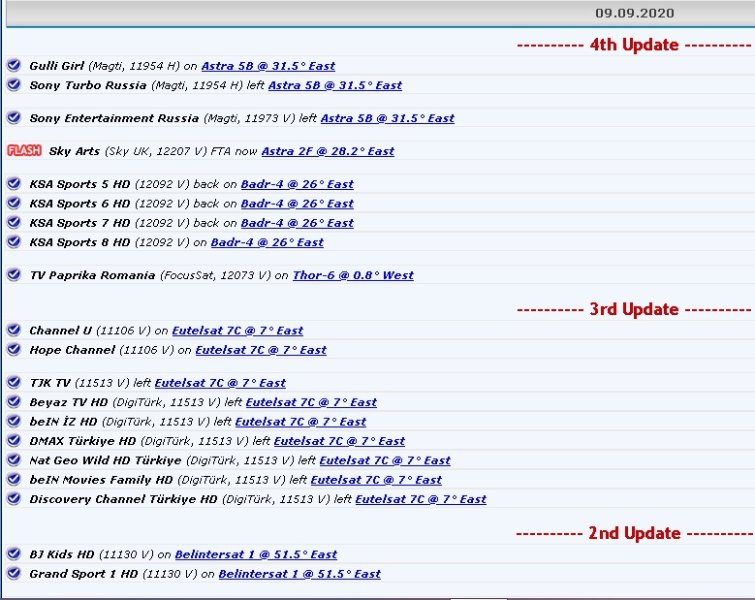Screen dimensions: 755x600
Task: Click checkmark icon beside KSA Sports 7 HD
Action: point(14,222)
